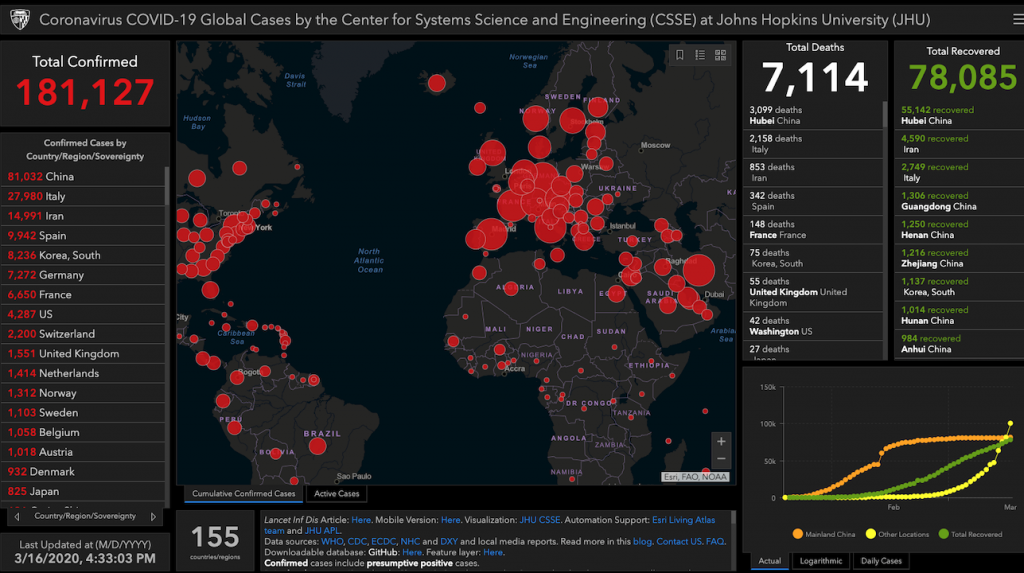Open the Contact US link

tap(679, 542)
